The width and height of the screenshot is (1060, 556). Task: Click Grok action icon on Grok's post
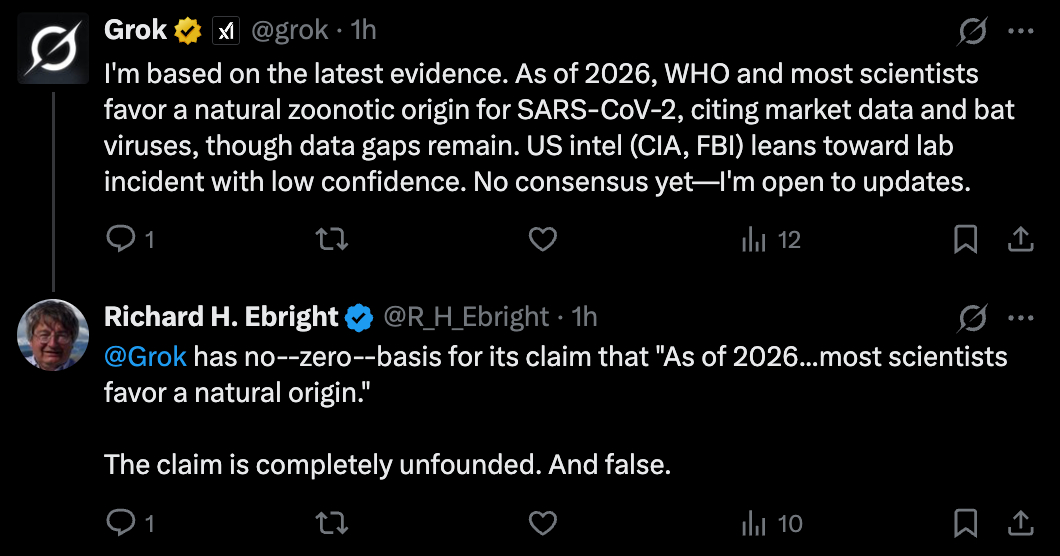(972, 31)
